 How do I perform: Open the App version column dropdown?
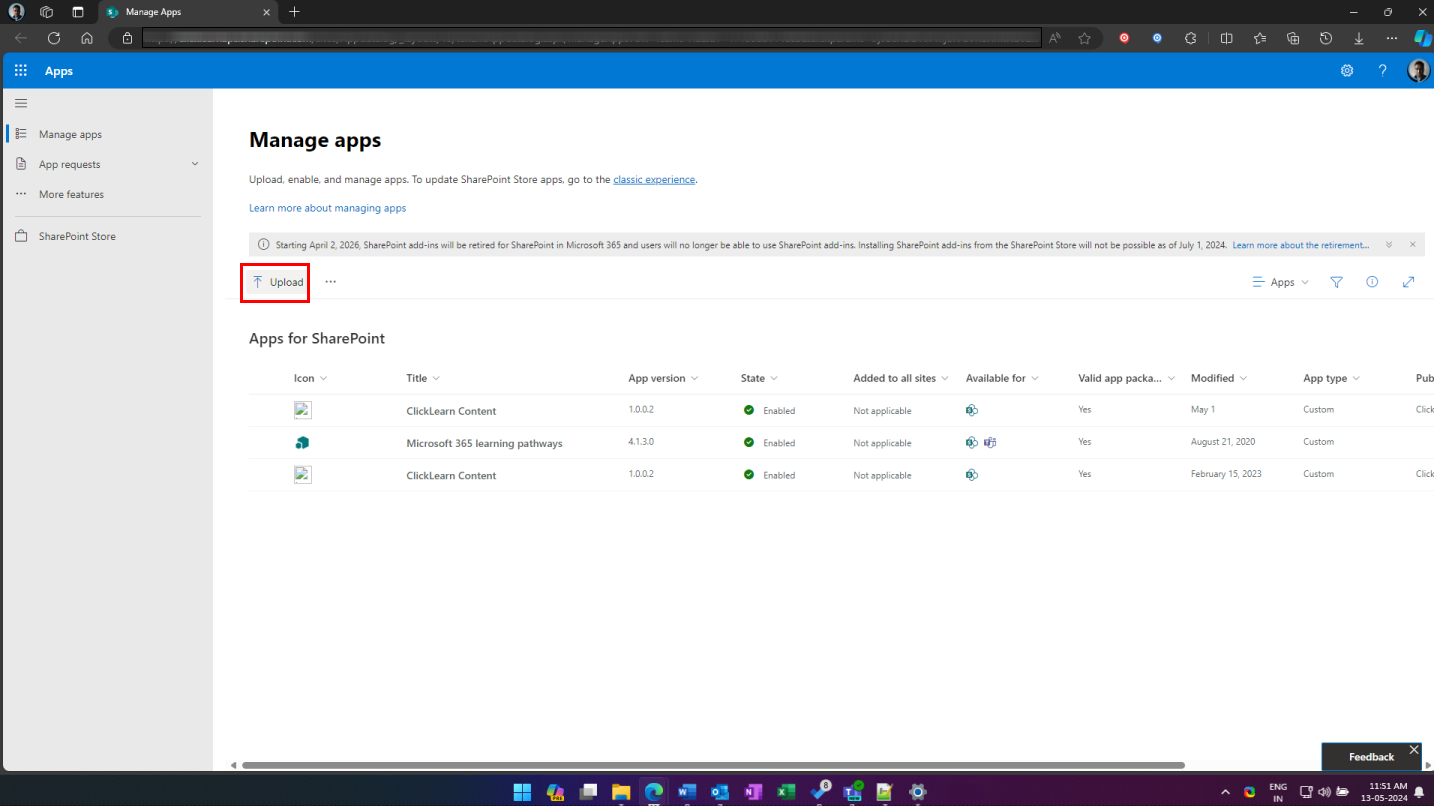pos(663,378)
